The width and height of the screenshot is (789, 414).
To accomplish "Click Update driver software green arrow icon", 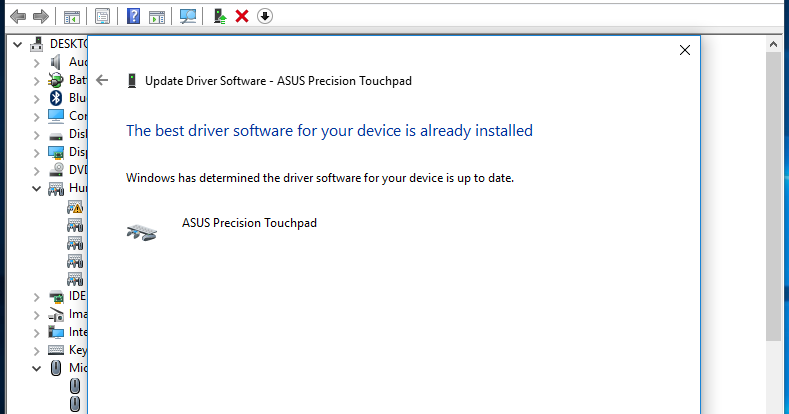I will (x=220, y=16).
